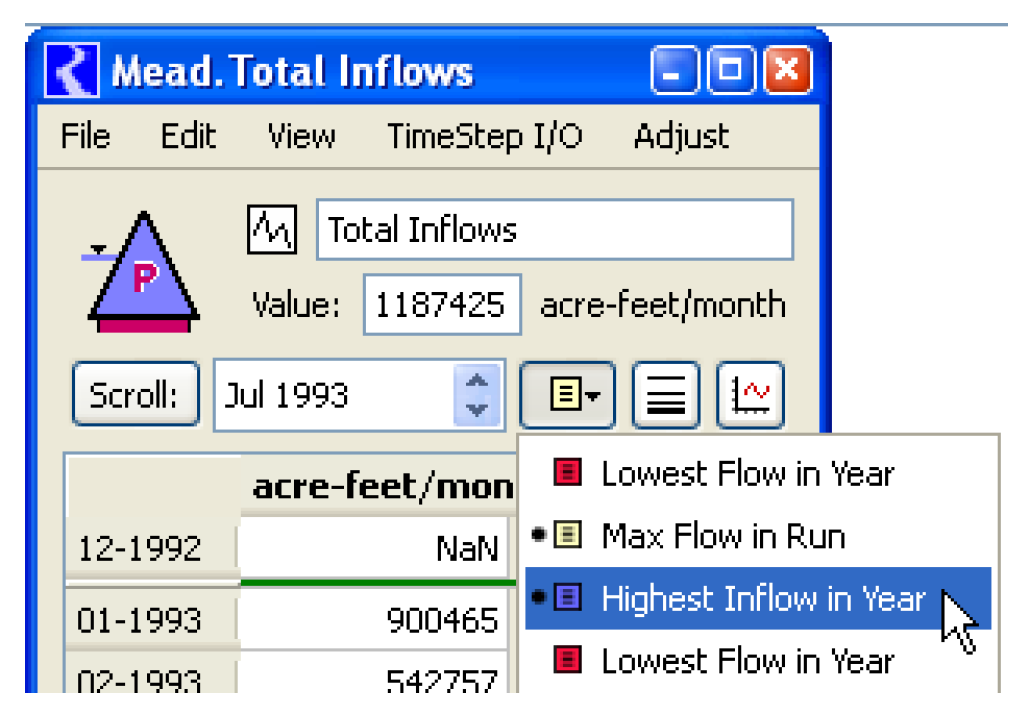Click the application logo in title bar
This screenshot has height=717, width=1030.
coord(72,72)
